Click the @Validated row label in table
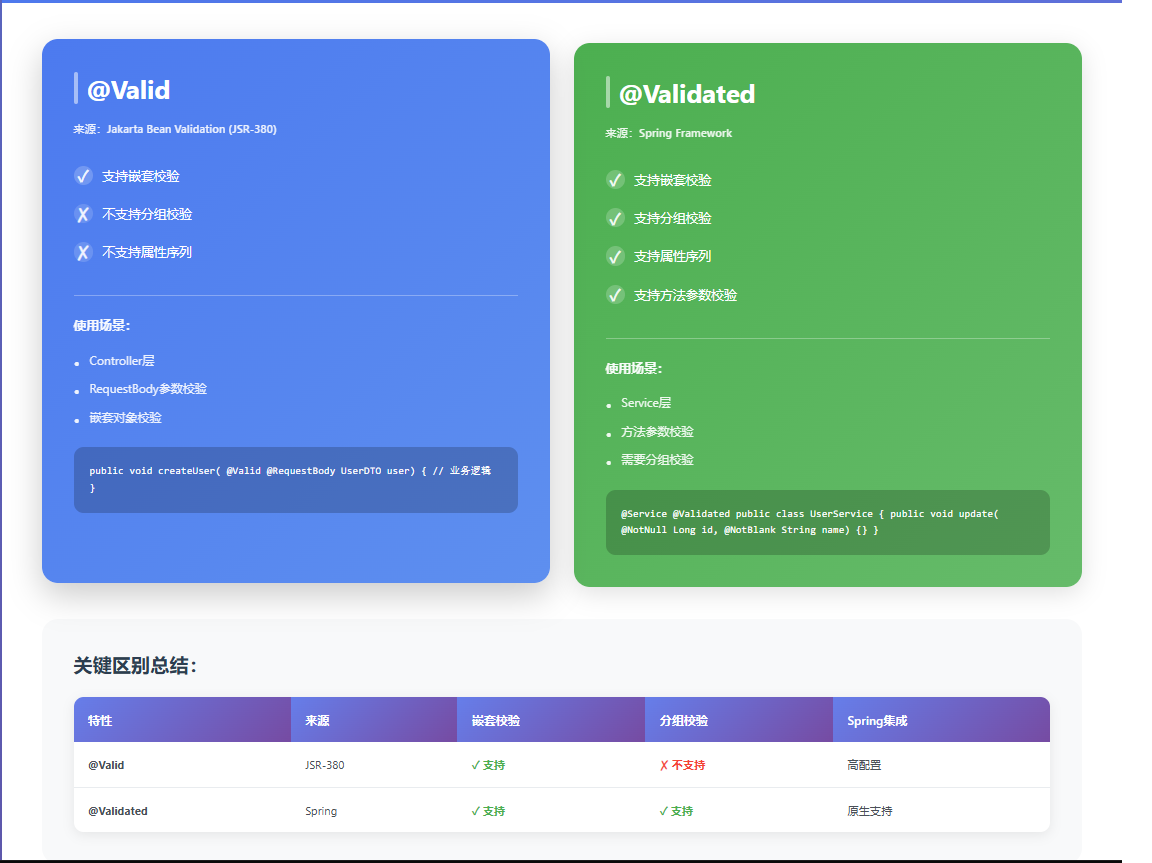 point(118,811)
